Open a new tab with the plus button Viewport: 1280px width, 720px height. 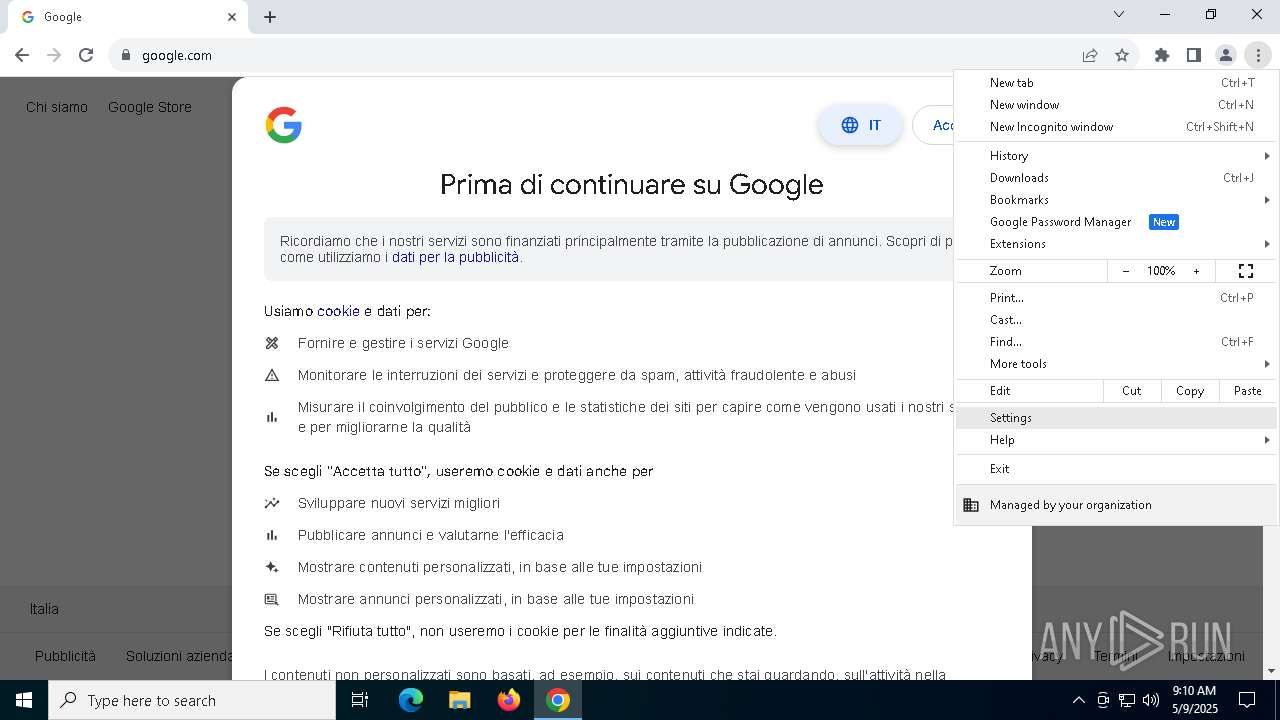270,17
